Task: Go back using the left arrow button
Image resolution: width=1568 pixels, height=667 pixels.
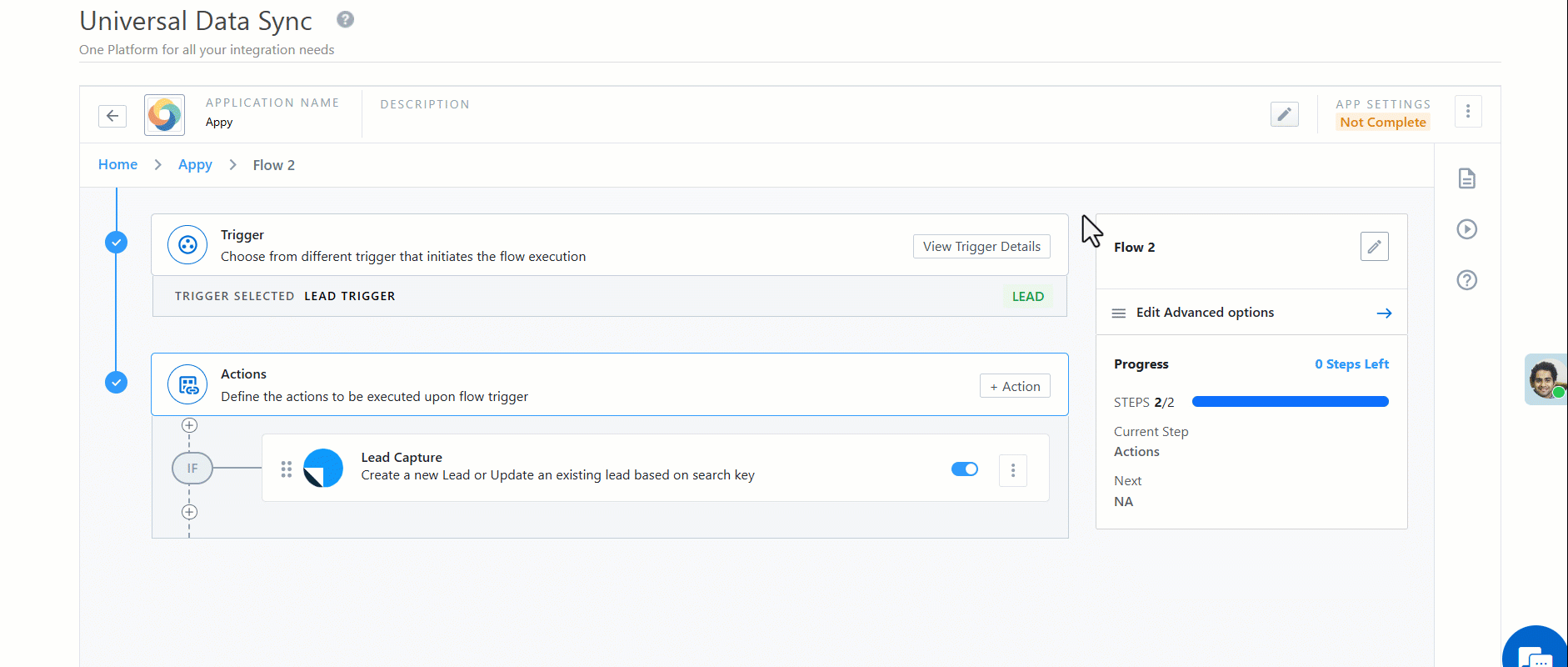Action: [x=112, y=116]
